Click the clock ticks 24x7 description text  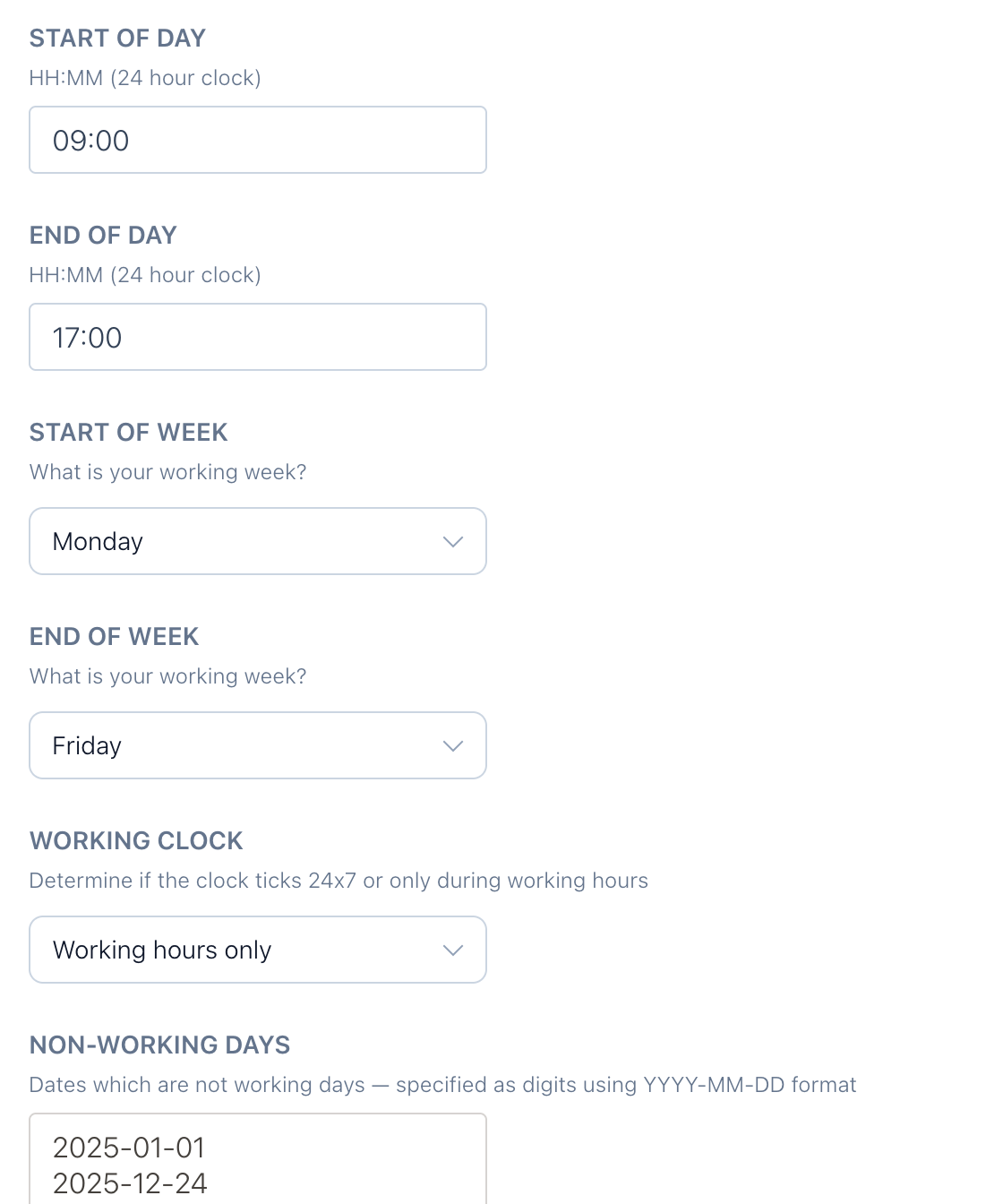(x=339, y=881)
